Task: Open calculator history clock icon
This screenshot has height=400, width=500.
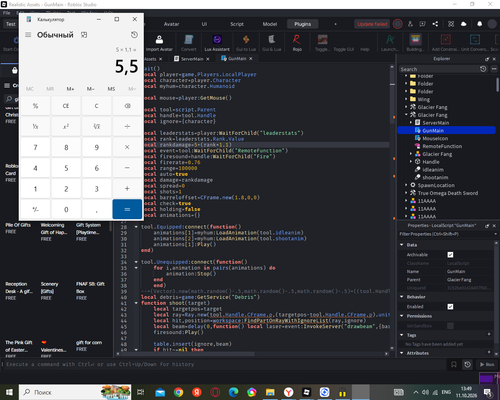Action: click(134, 35)
